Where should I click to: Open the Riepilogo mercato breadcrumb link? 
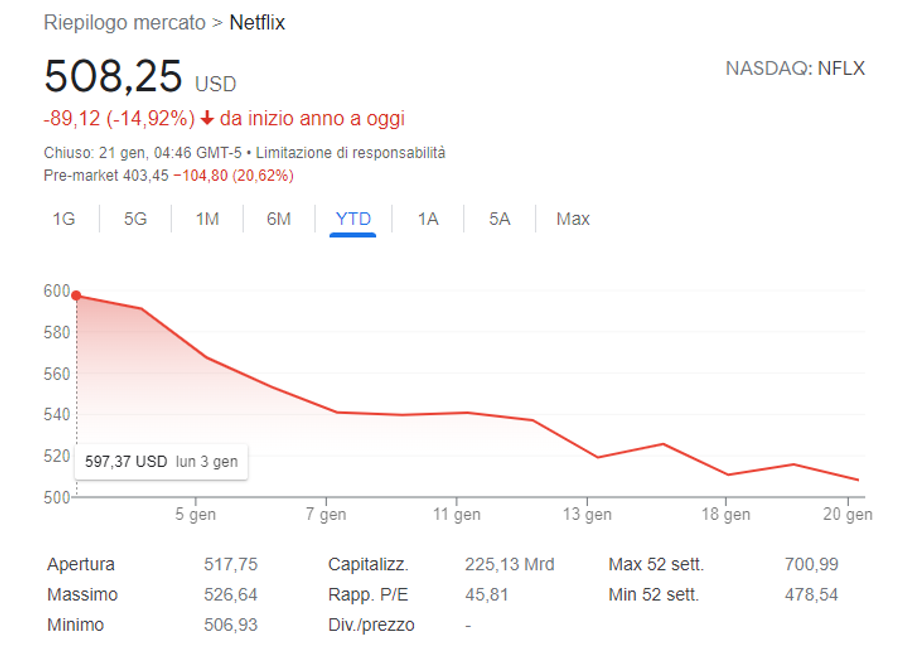[125, 23]
